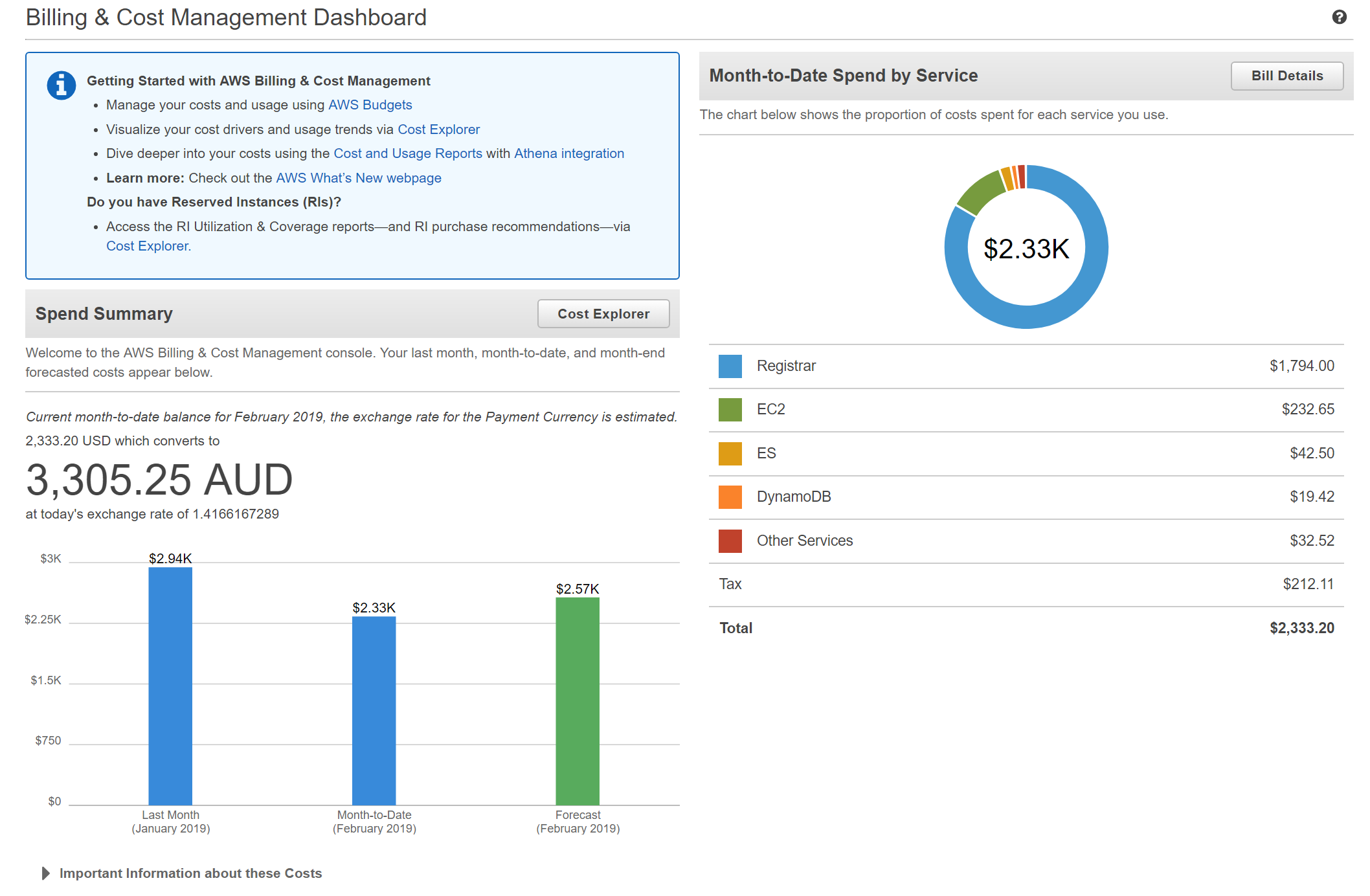Click the Billing & Cost Management Dashboard title
Screen dimensions: 1370x896
(x=226, y=18)
